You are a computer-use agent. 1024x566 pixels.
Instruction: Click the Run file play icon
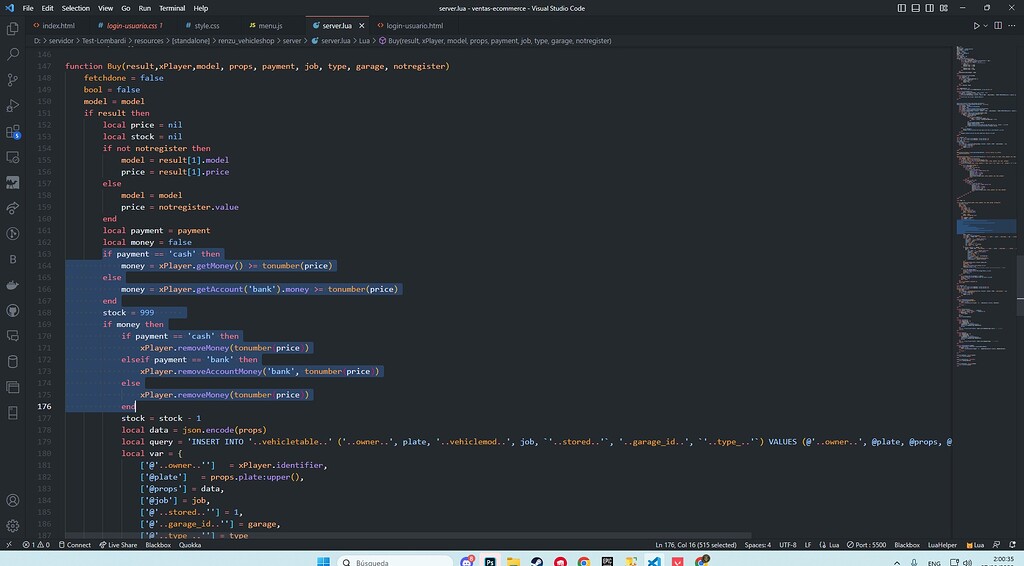[x=977, y=25]
